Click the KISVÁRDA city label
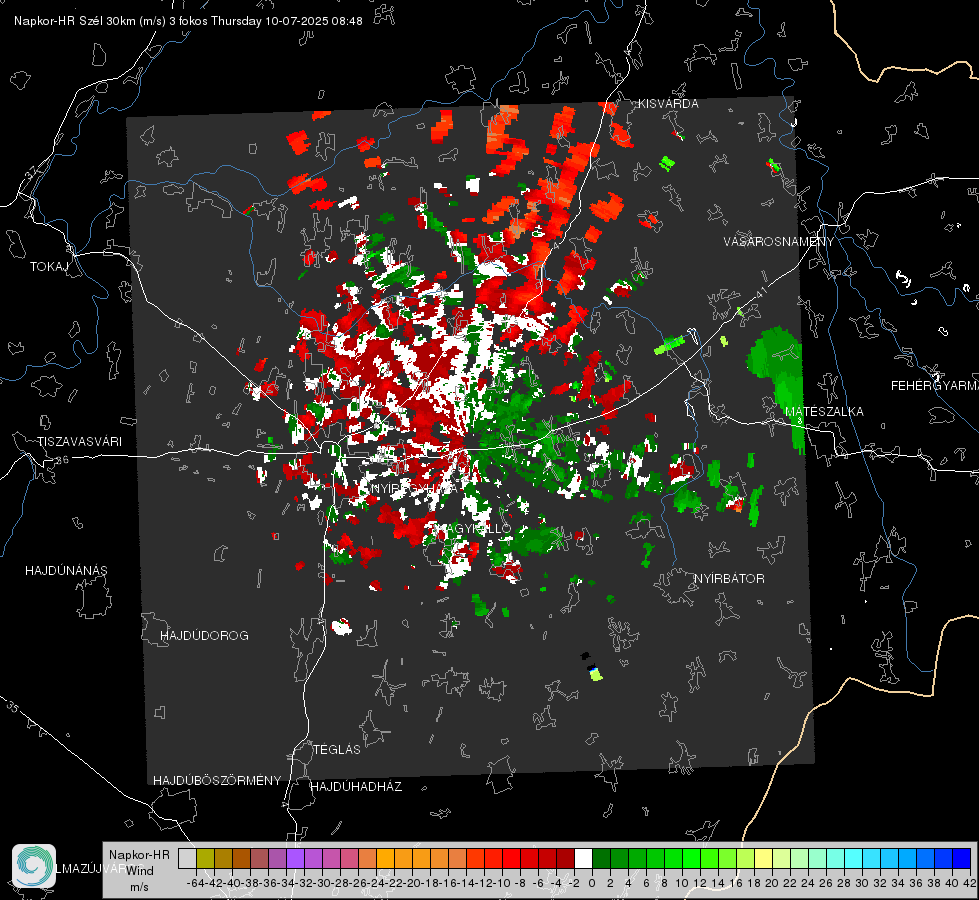Screen dimensions: 979x900 click(x=668, y=104)
